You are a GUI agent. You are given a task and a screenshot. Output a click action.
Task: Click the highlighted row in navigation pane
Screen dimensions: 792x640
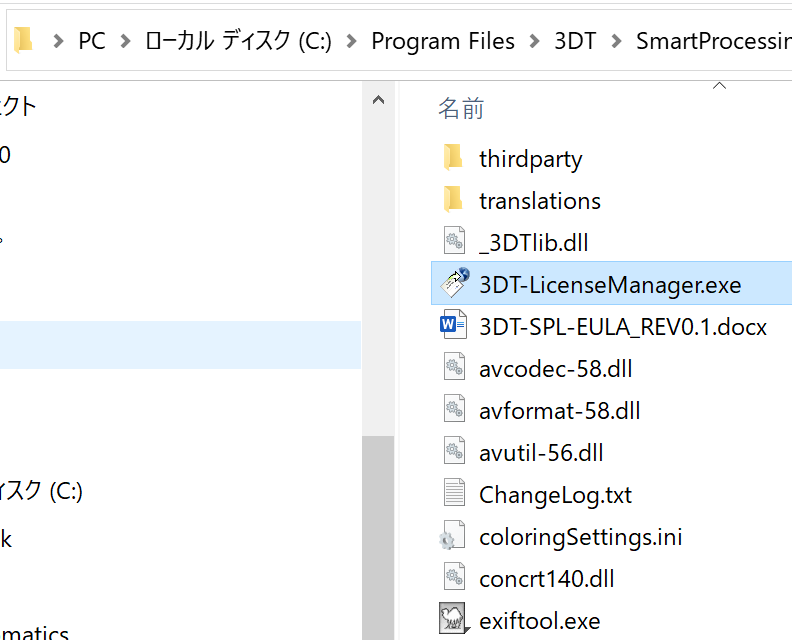tap(180, 344)
